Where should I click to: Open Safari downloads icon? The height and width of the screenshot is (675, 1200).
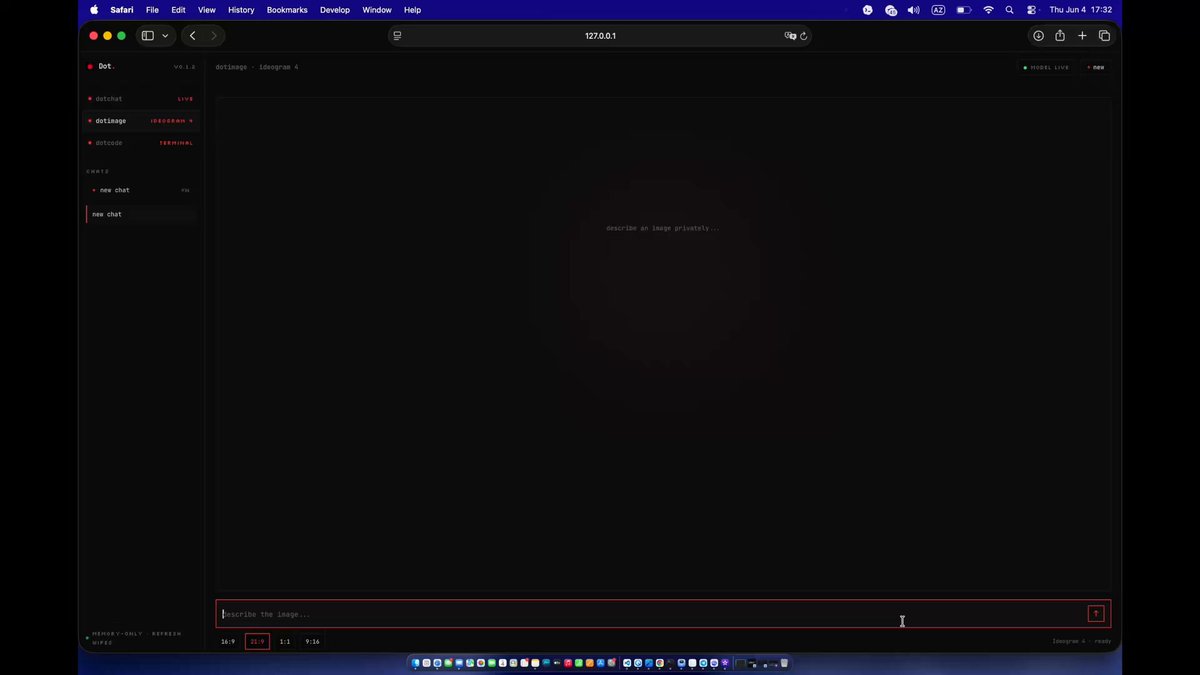point(1038,36)
